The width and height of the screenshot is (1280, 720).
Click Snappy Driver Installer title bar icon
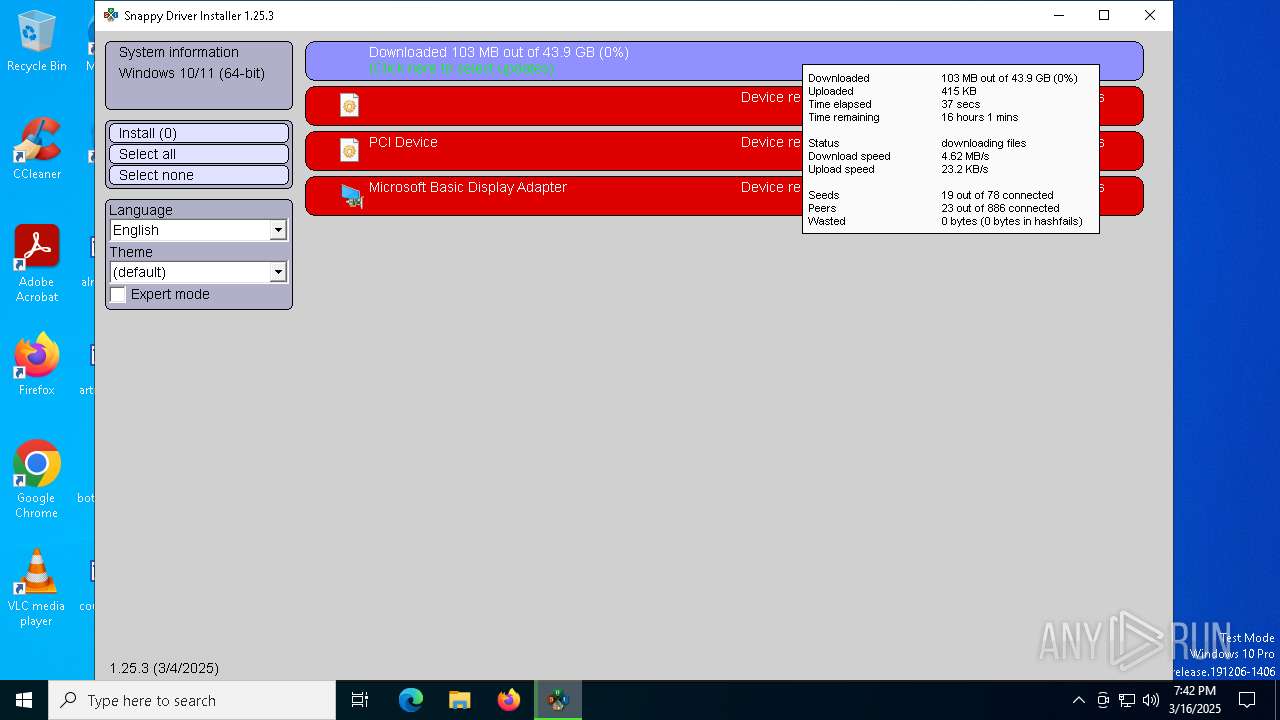pyautogui.click(x=111, y=15)
